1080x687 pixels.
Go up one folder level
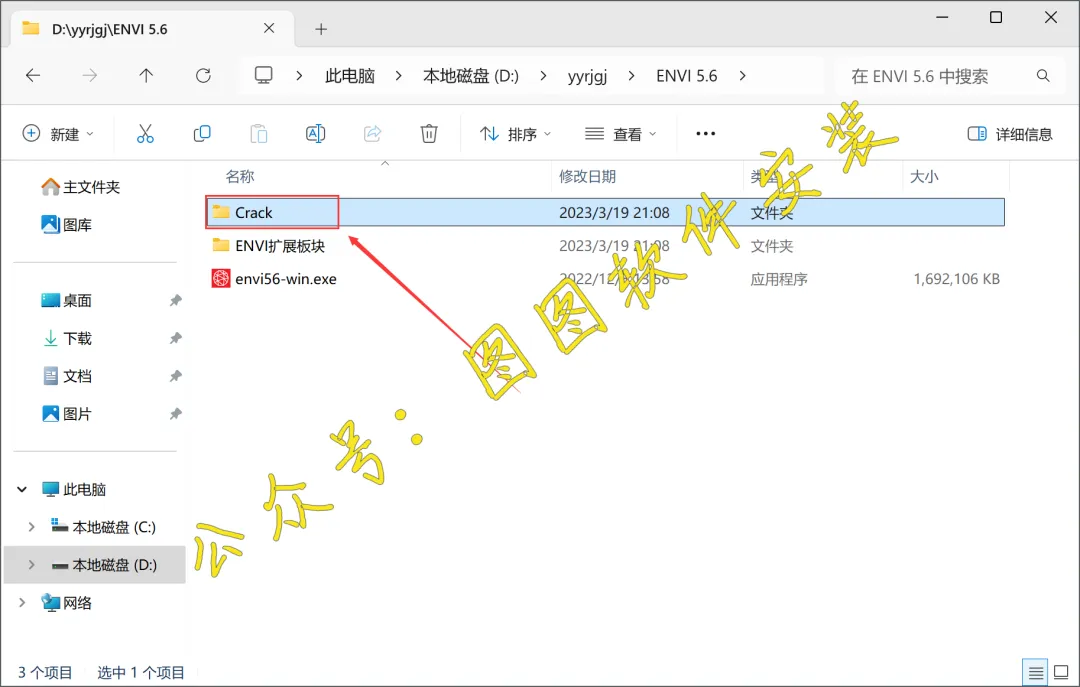146,75
